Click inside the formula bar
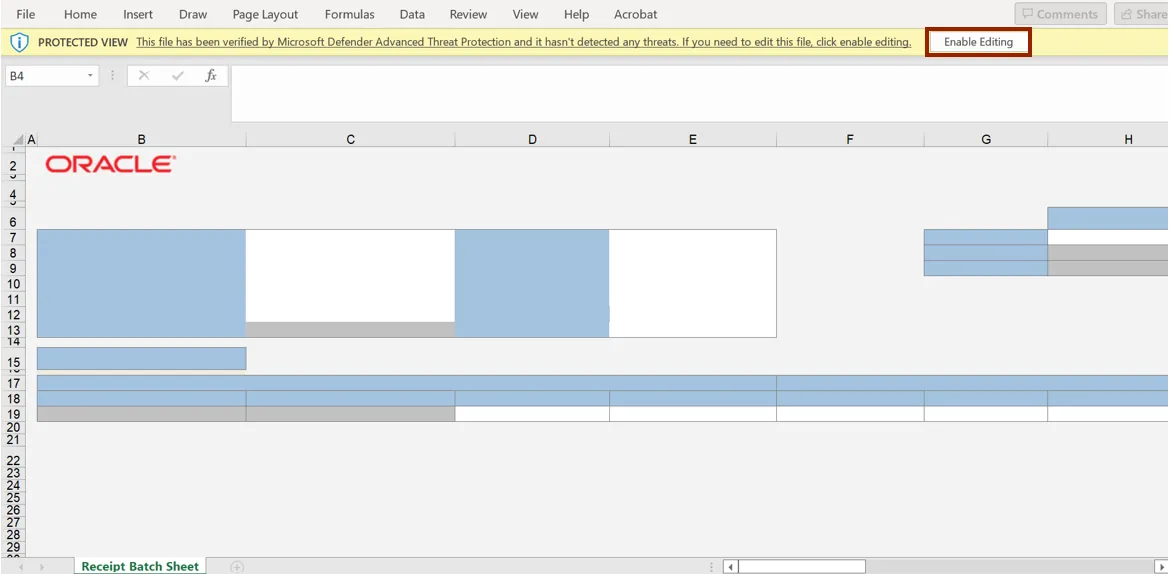The image size is (1171, 574). click(x=701, y=93)
